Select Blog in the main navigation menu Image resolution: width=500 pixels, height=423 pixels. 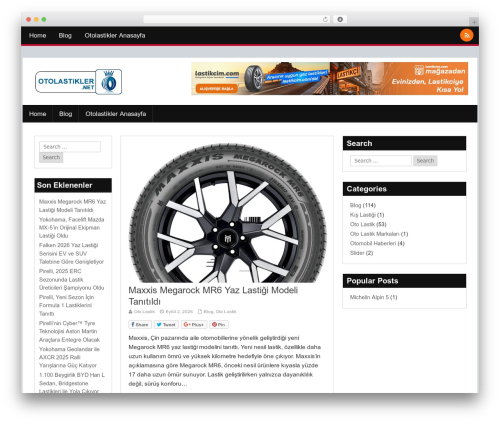pos(66,114)
